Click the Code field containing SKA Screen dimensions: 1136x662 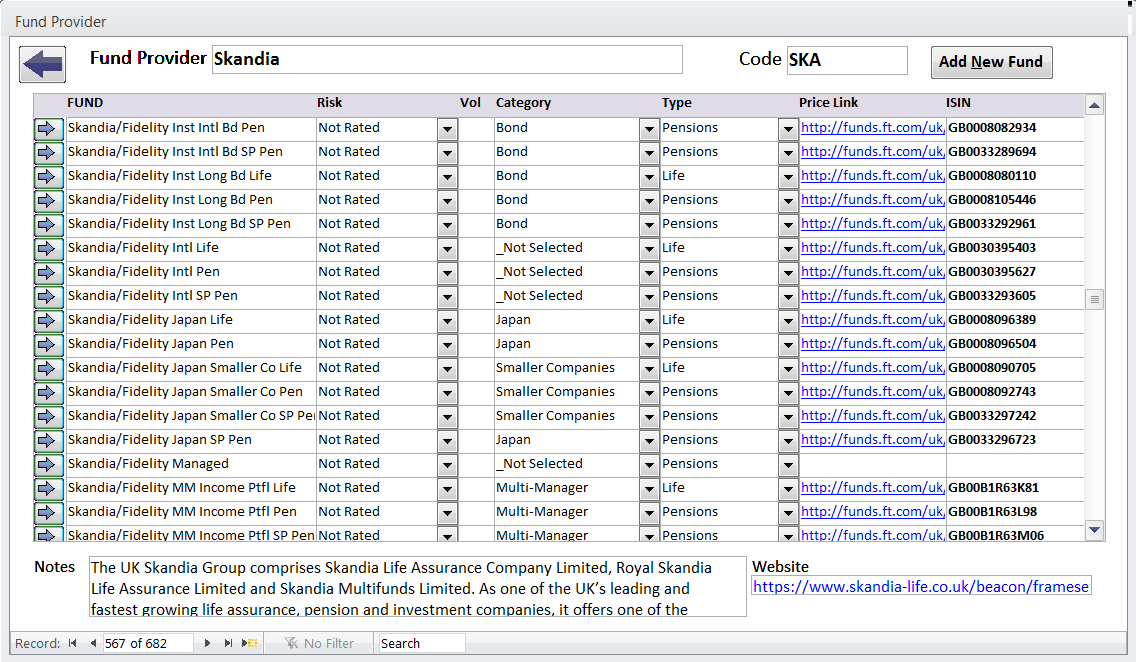pos(847,60)
